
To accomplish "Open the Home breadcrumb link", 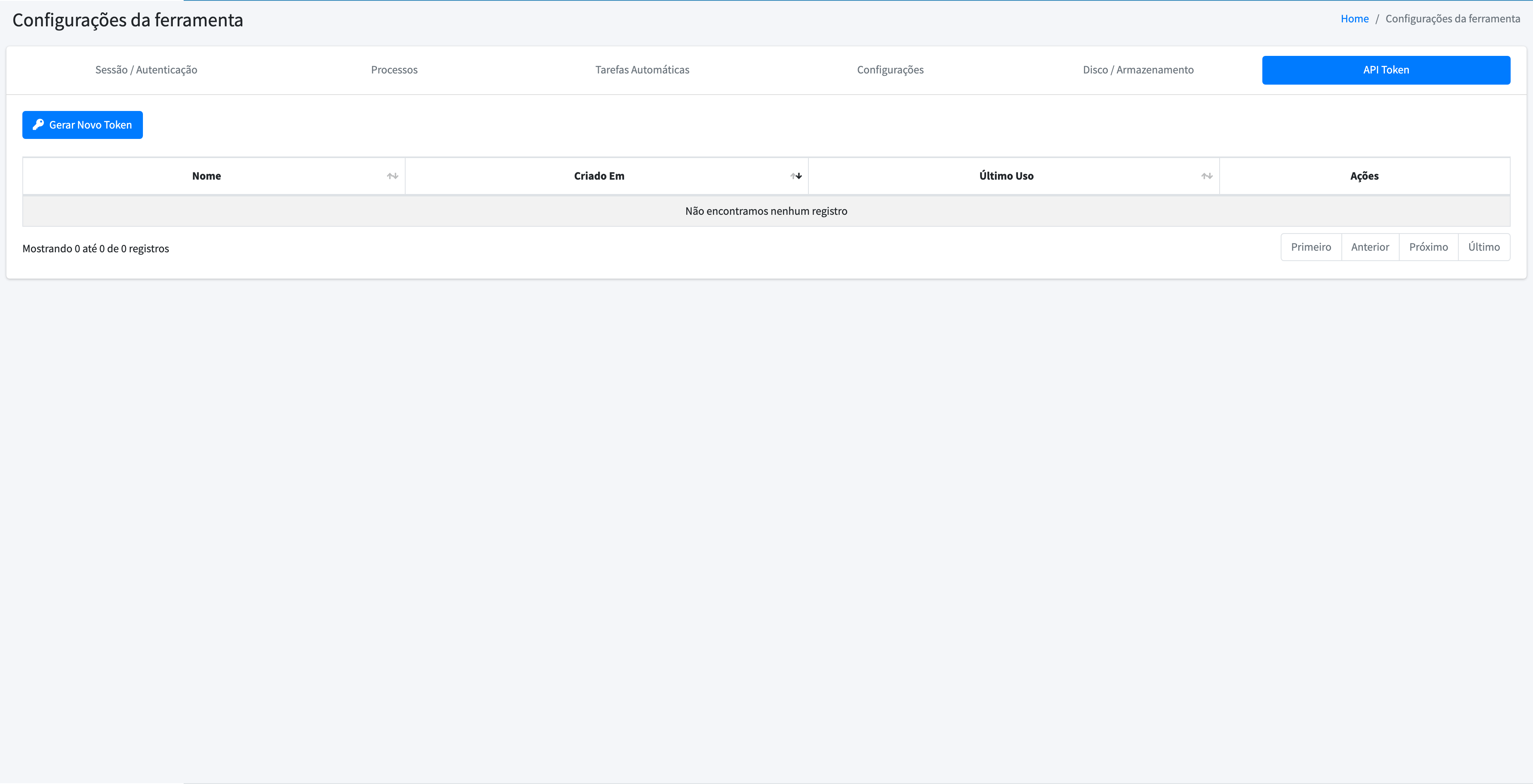I will click(x=1355, y=18).
